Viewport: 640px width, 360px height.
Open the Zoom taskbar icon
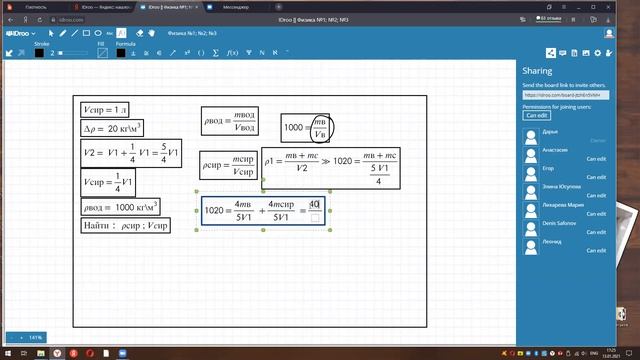[122, 353]
